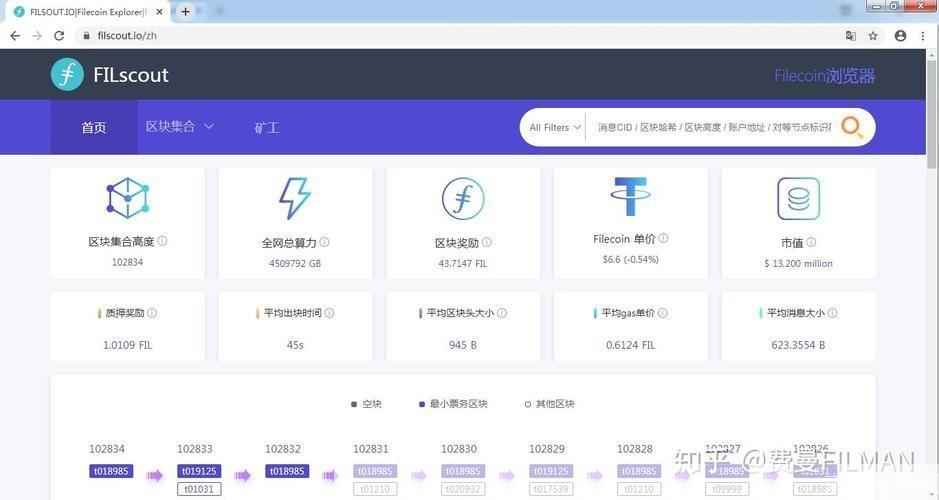This screenshot has width=939, height=500.
Task: Reload the page with refresh icon
Action: pyautogui.click(x=59, y=36)
